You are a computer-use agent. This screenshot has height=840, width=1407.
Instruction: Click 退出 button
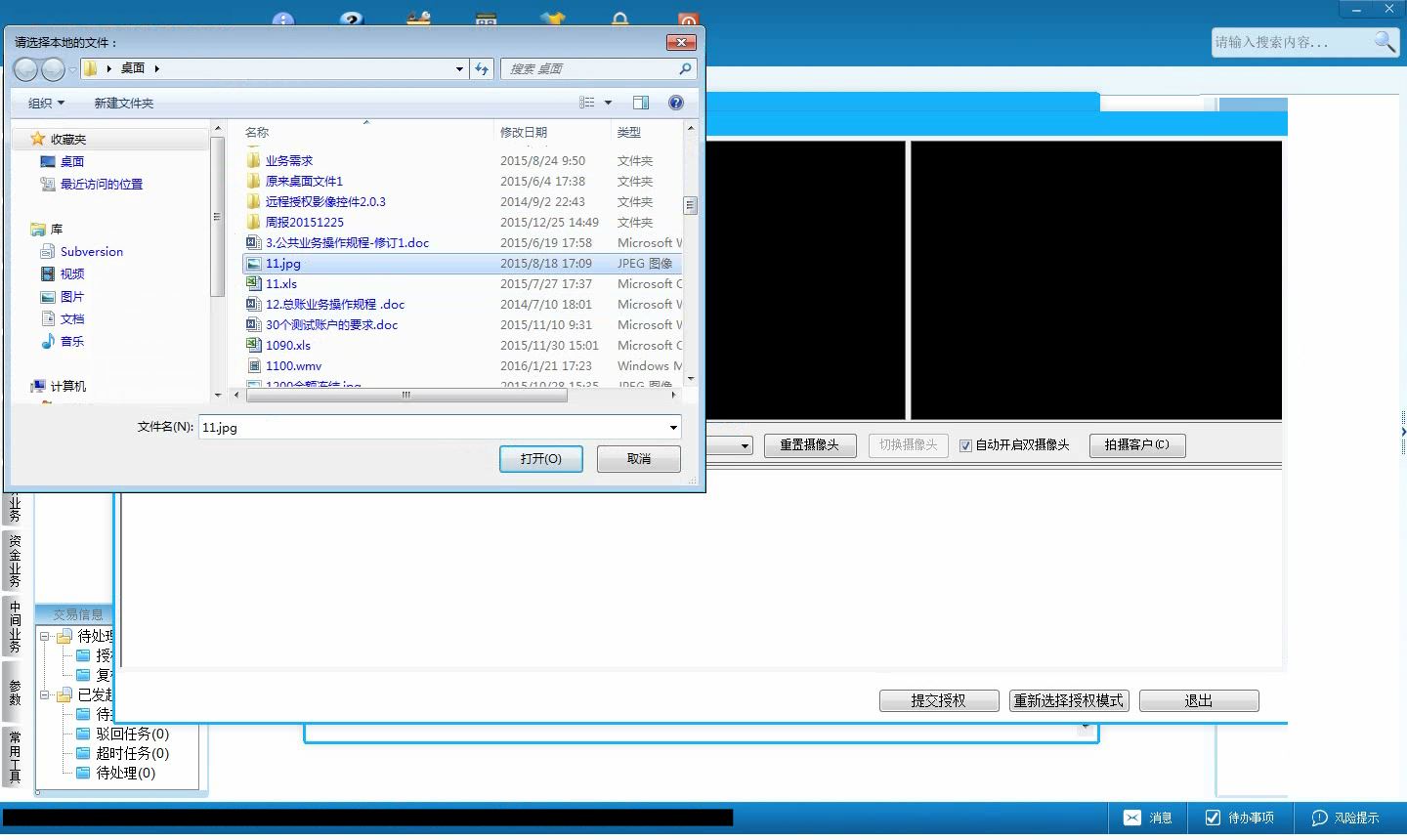(1199, 700)
